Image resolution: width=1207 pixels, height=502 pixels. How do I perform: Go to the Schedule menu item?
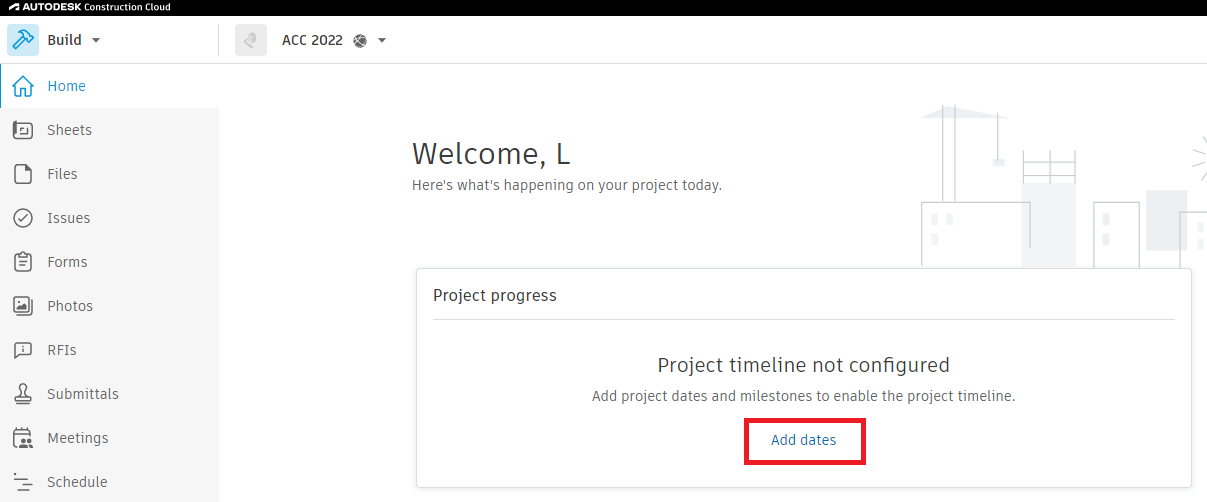pyautogui.click(x=77, y=482)
